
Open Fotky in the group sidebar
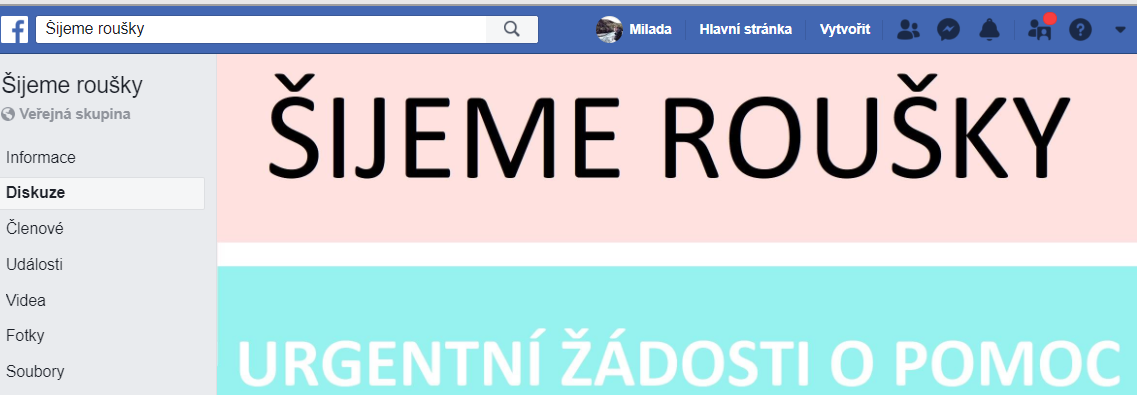tap(25, 336)
